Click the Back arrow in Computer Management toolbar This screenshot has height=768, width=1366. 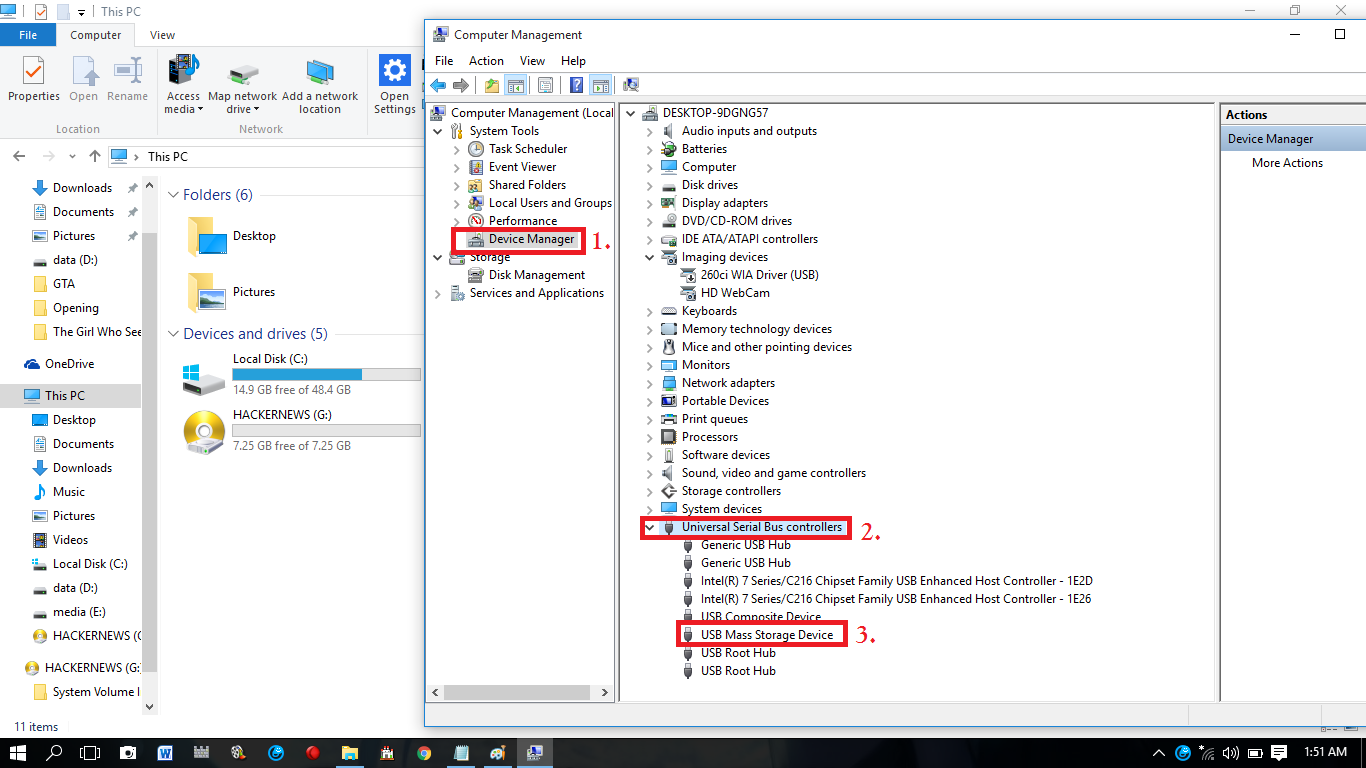[438, 85]
